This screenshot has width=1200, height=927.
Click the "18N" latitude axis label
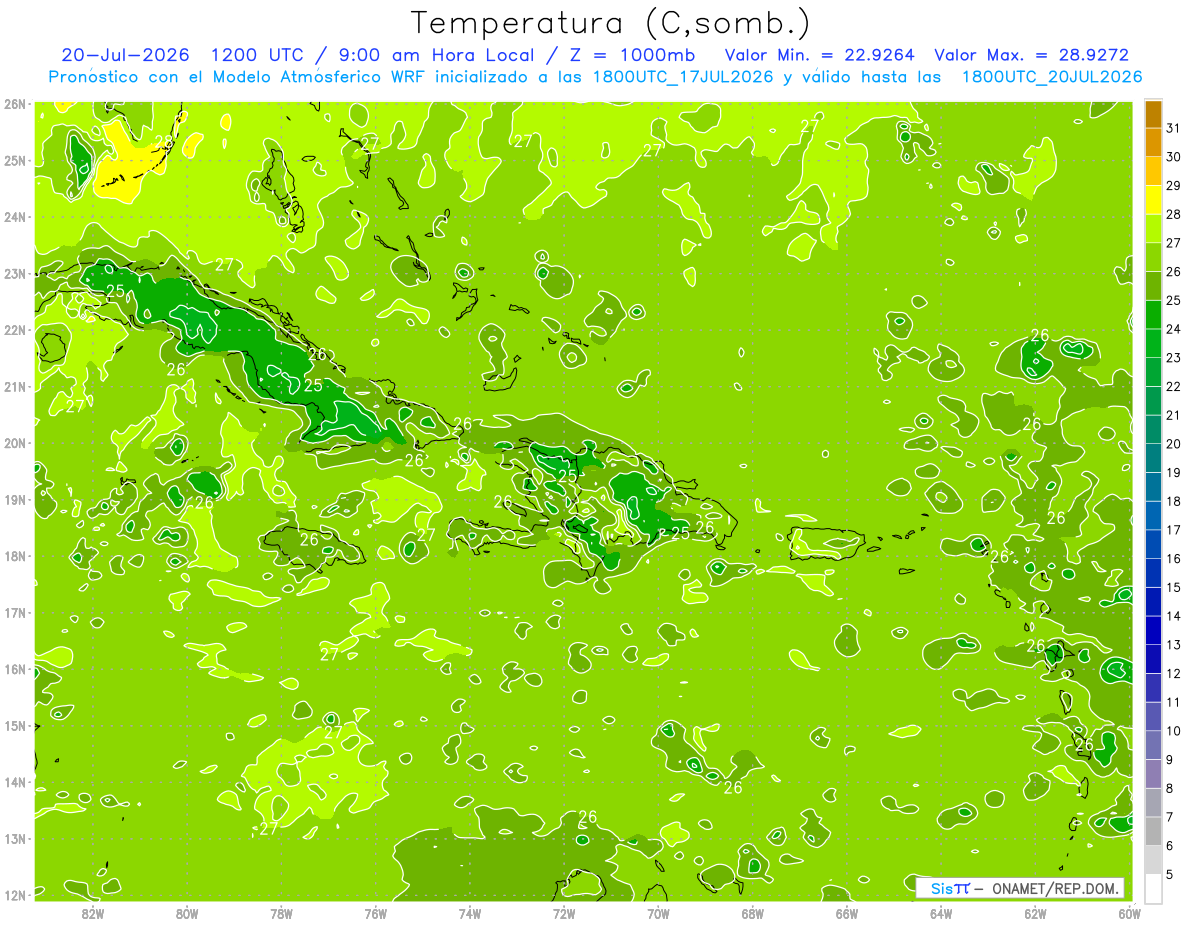pos(14,556)
